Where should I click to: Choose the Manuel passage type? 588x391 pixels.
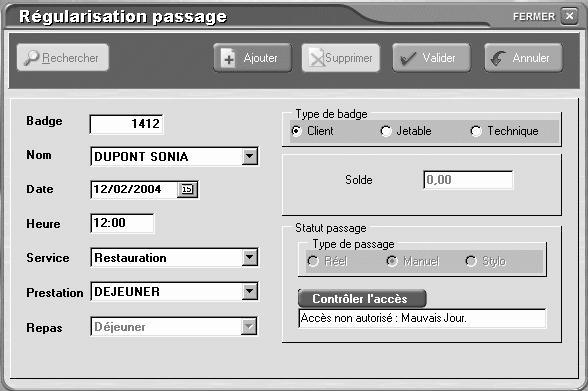(392, 261)
